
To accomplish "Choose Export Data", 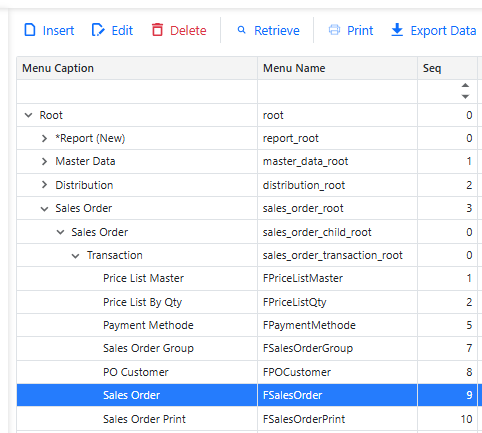I will [x=434, y=30].
